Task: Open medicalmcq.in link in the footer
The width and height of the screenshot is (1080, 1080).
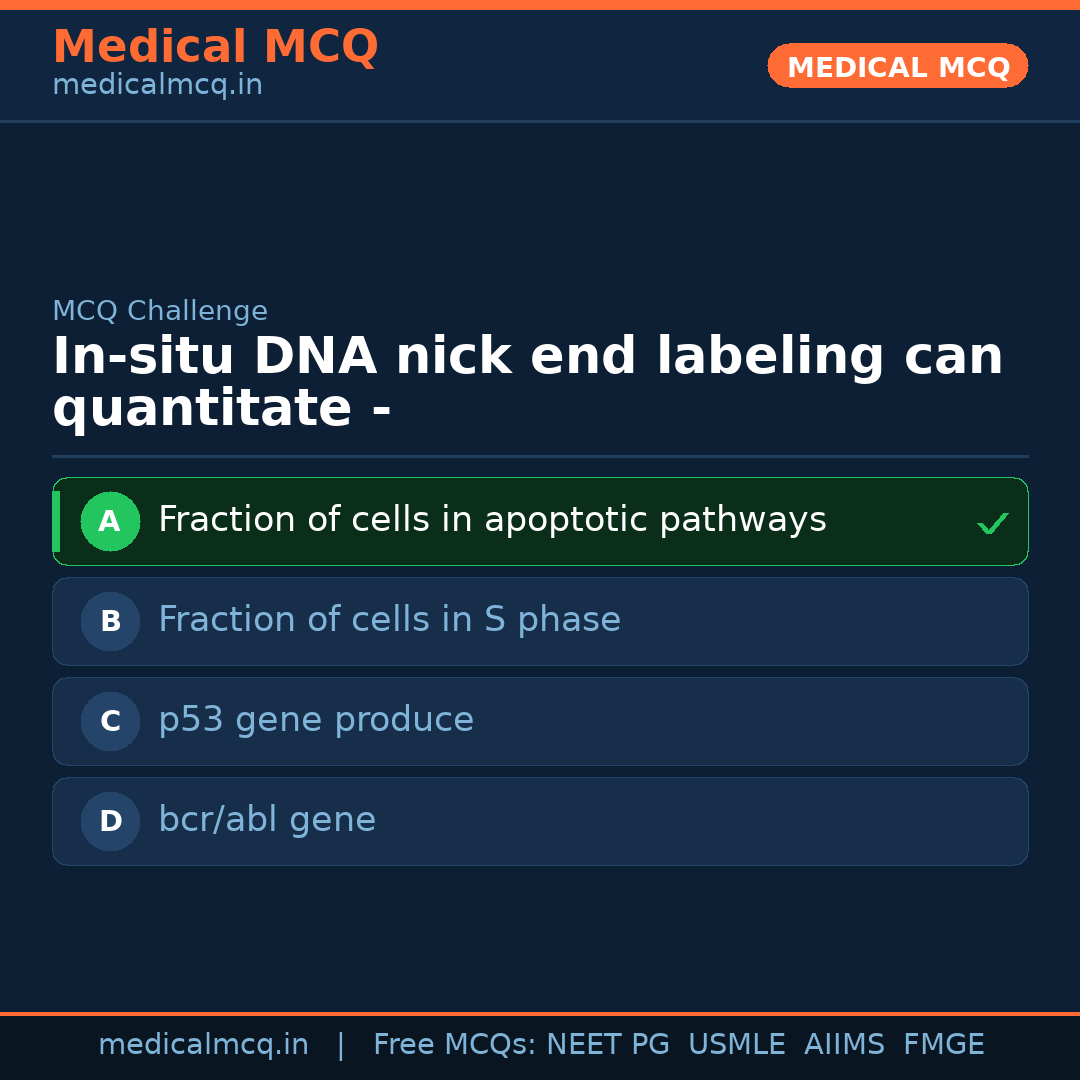Action: 203,1045
